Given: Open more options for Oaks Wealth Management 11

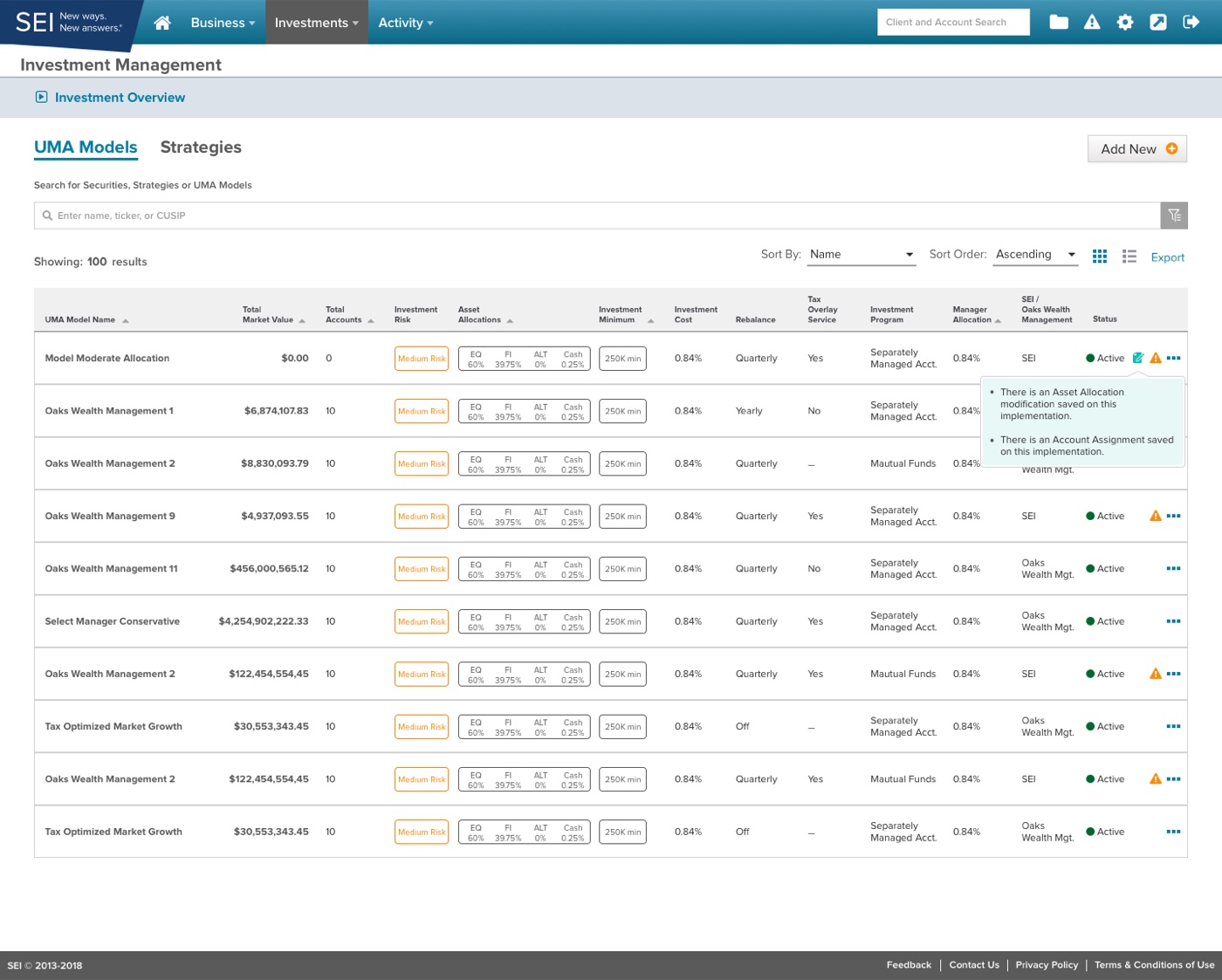Looking at the screenshot, I should coord(1173,568).
